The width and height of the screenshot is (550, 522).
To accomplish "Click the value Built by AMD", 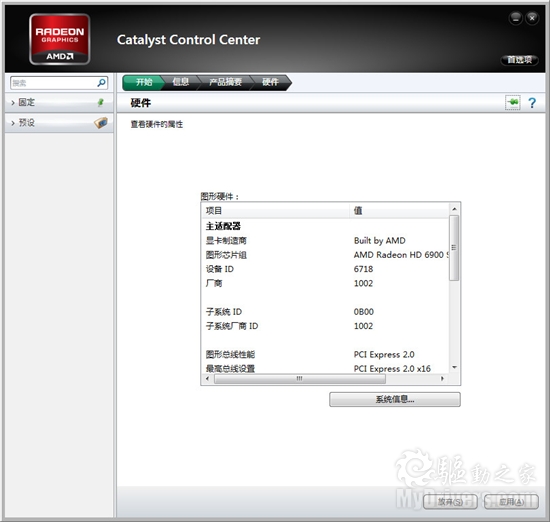I will tap(380, 241).
